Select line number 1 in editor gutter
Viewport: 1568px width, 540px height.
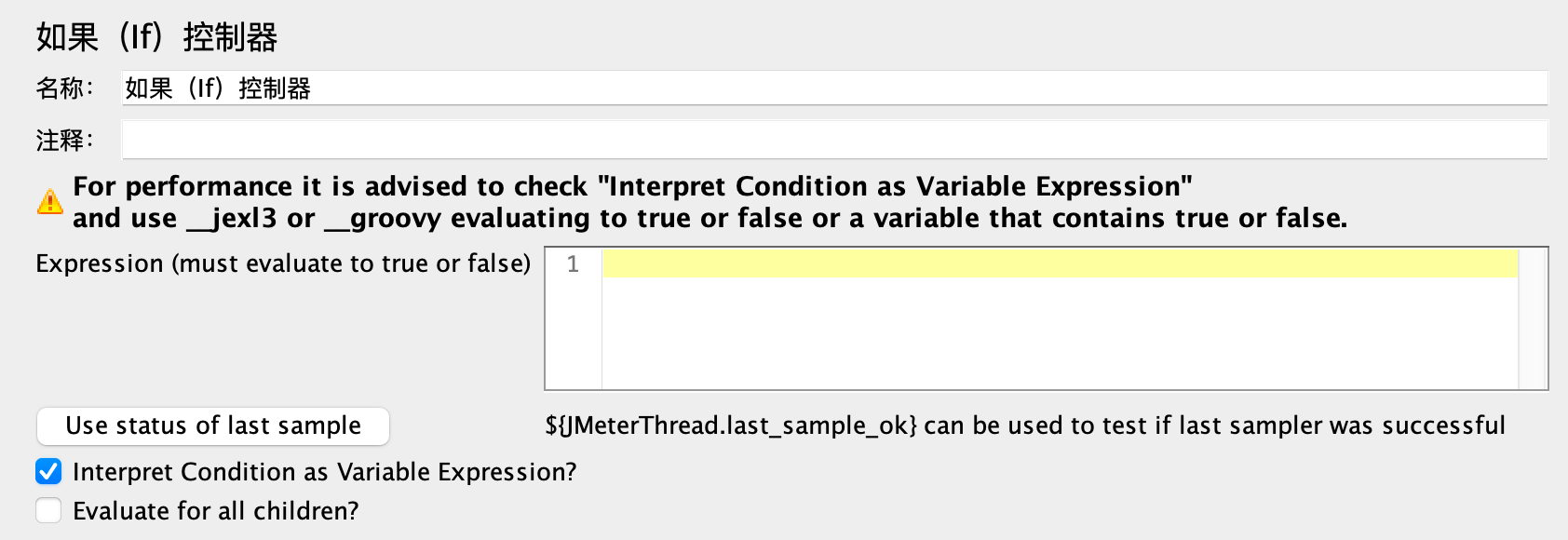[573, 264]
